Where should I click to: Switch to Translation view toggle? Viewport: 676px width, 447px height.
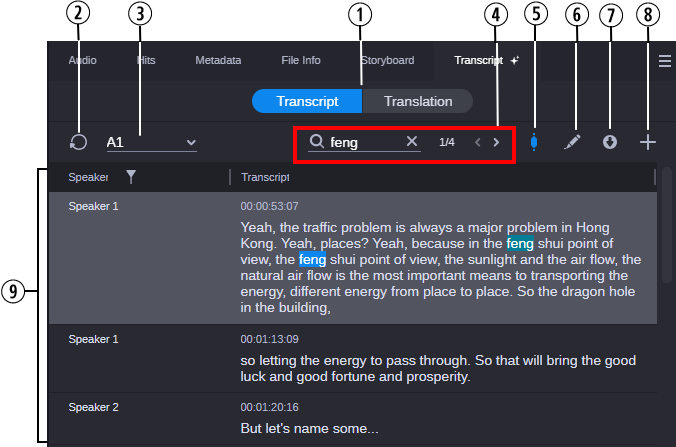[x=418, y=101]
